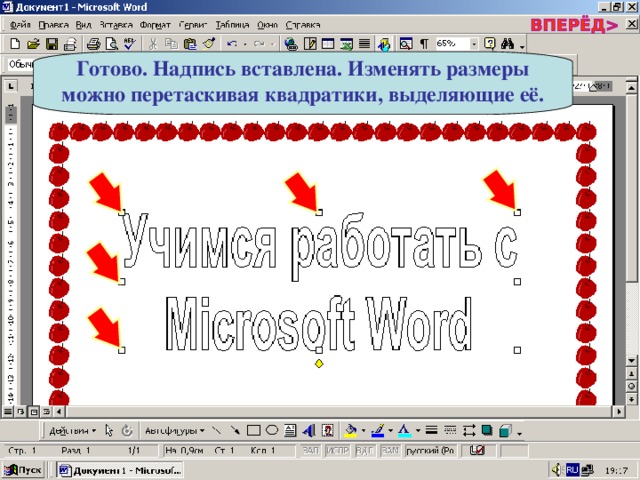This screenshot has height=480, width=640.
Task: Open Word Help question mark icon
Action: point(489,43)
